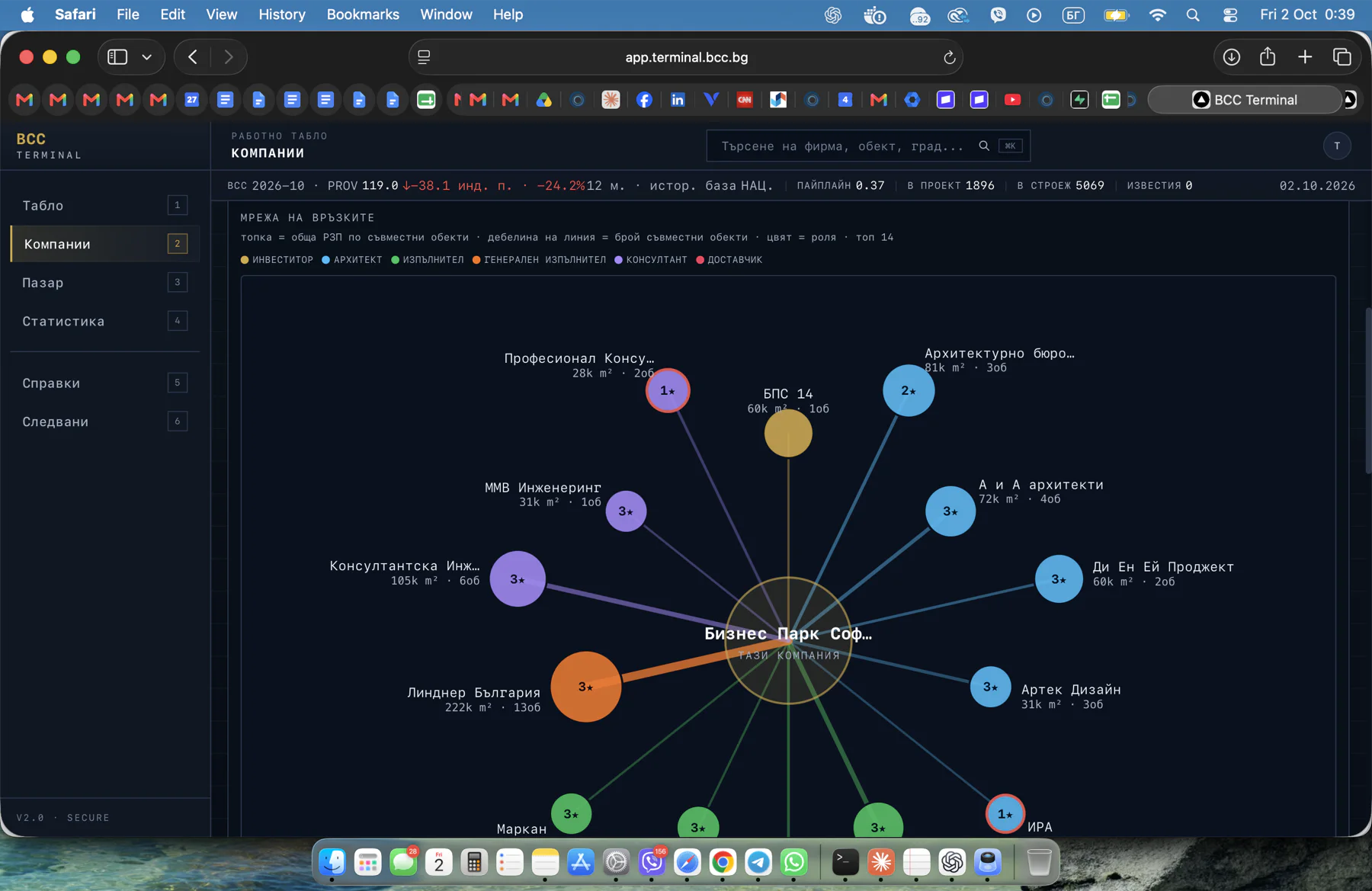The height and width of the screenshot is (891, 1372).
Task: Go back with Safari back arrow
Action: point(193,57)
